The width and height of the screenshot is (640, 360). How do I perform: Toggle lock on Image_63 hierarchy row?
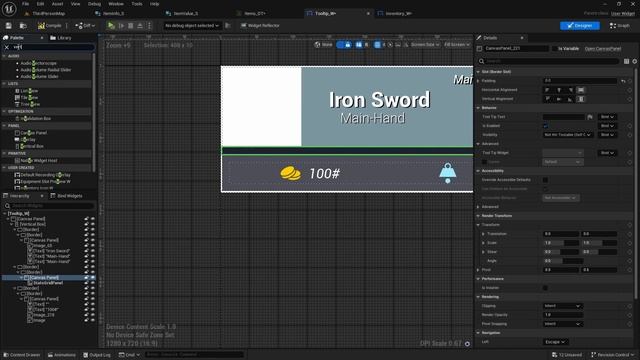pyautogui.click(x=86, y=246)
